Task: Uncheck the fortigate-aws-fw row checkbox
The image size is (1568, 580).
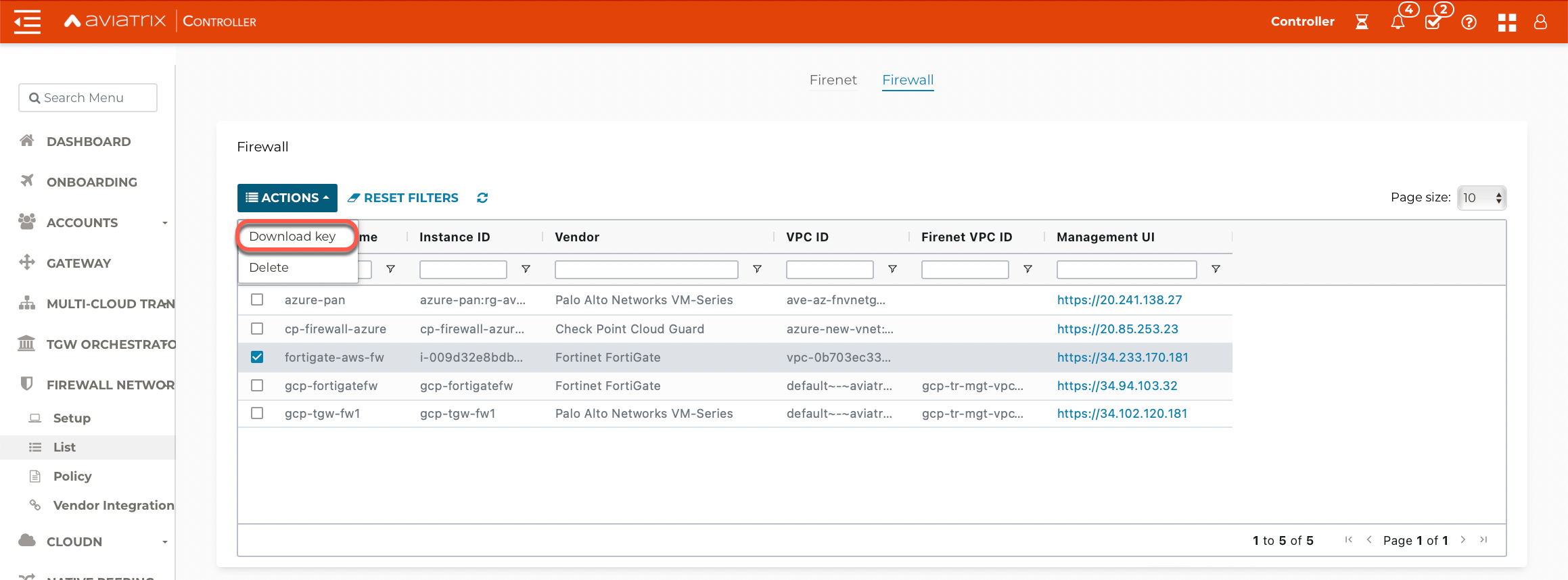Action: 257,357
